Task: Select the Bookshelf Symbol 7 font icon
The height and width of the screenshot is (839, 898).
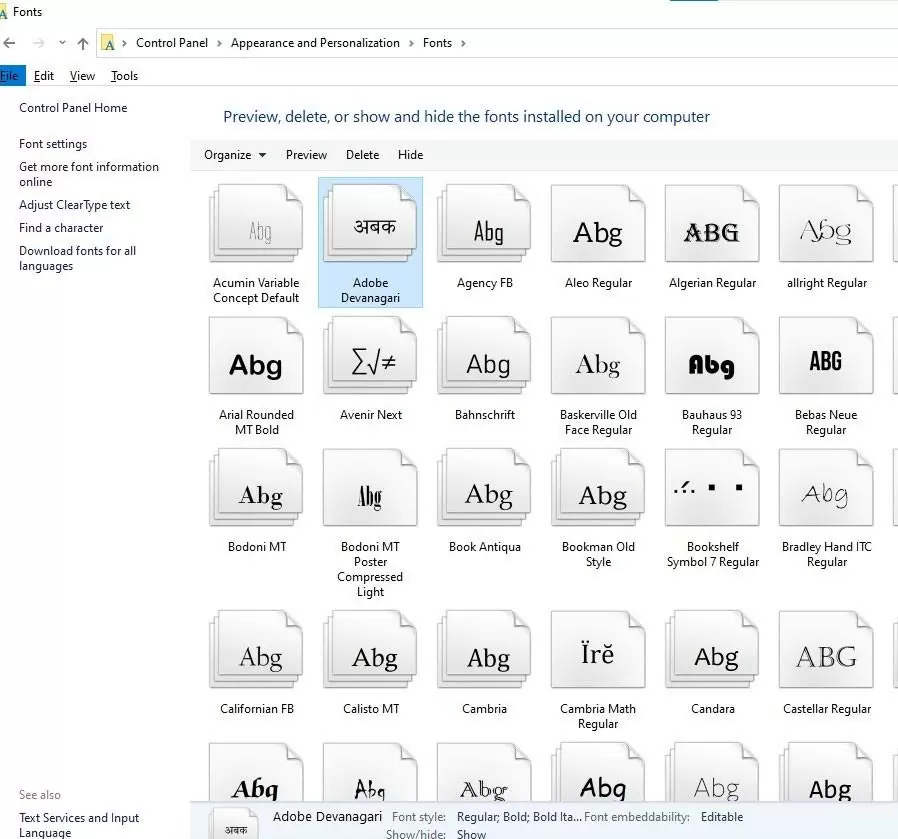Action: pyautogui.click(x=712, y=487)
